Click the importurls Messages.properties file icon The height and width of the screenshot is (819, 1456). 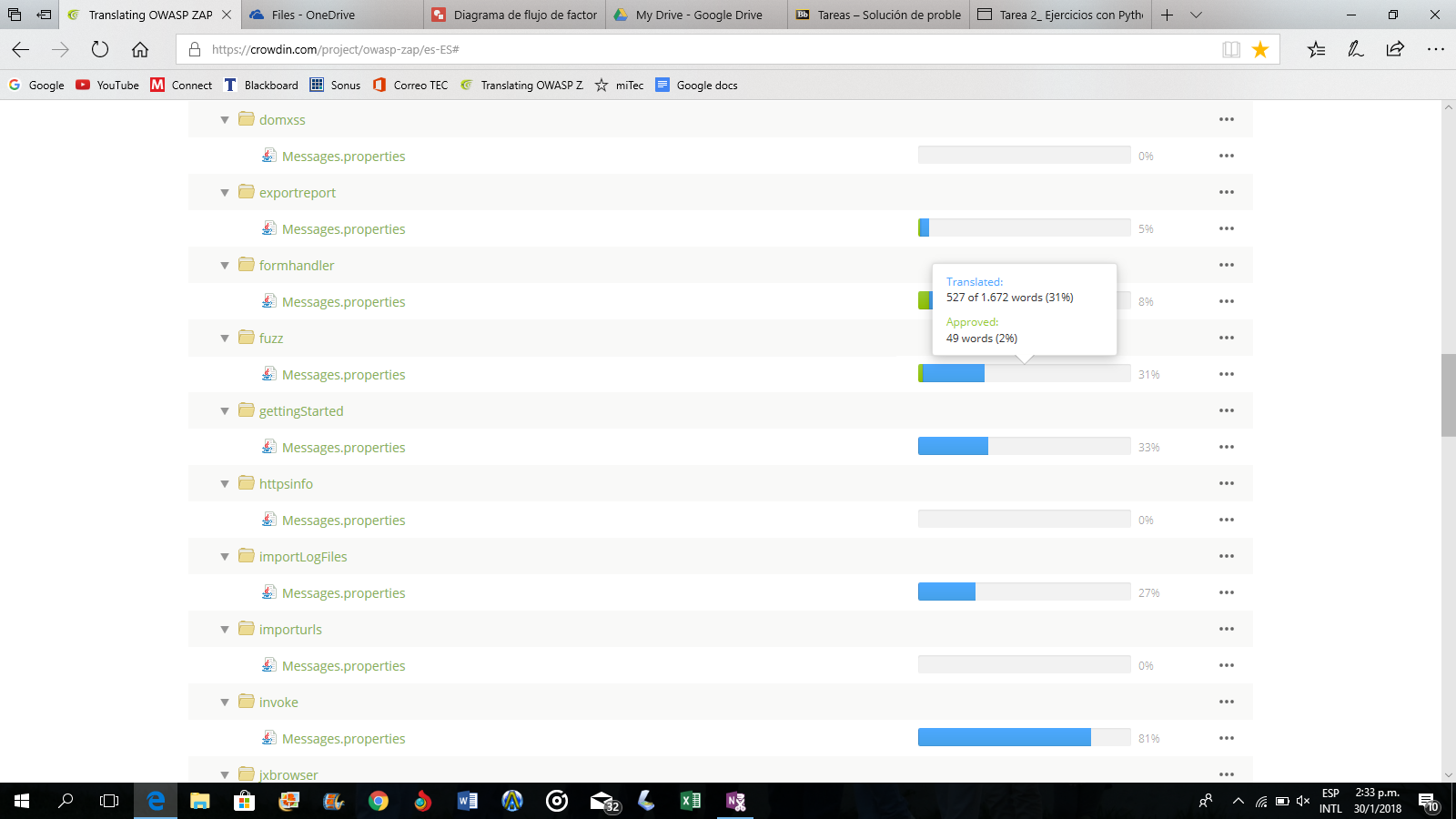pos(269,665)
